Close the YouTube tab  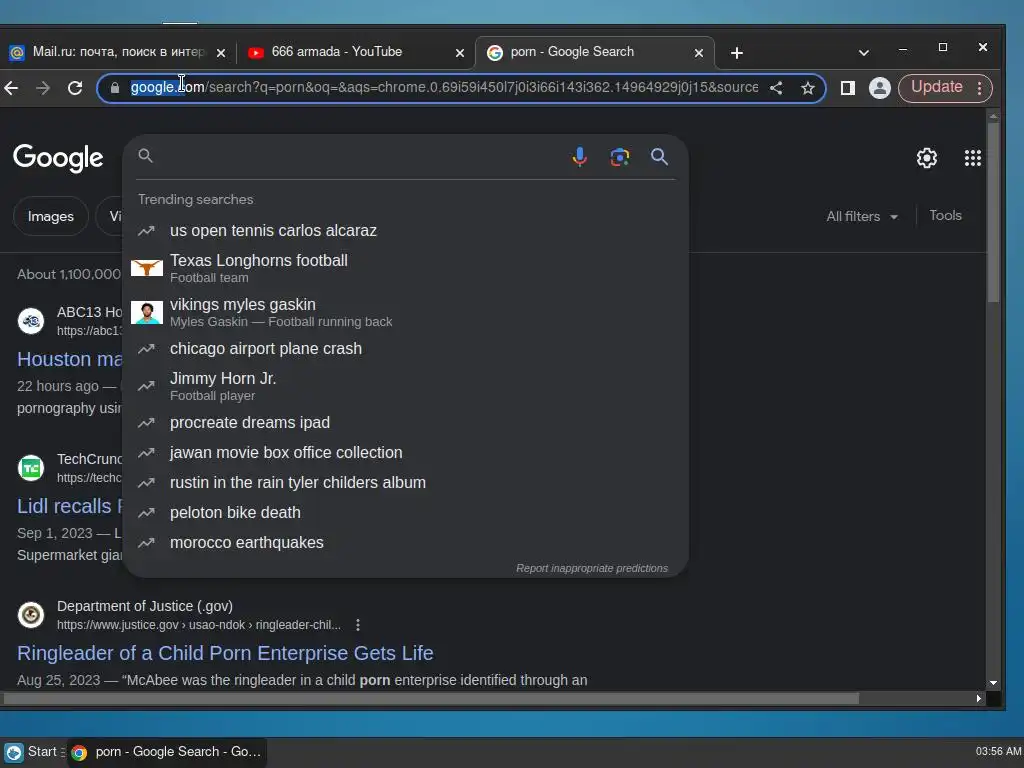click(x=460, y=53)
